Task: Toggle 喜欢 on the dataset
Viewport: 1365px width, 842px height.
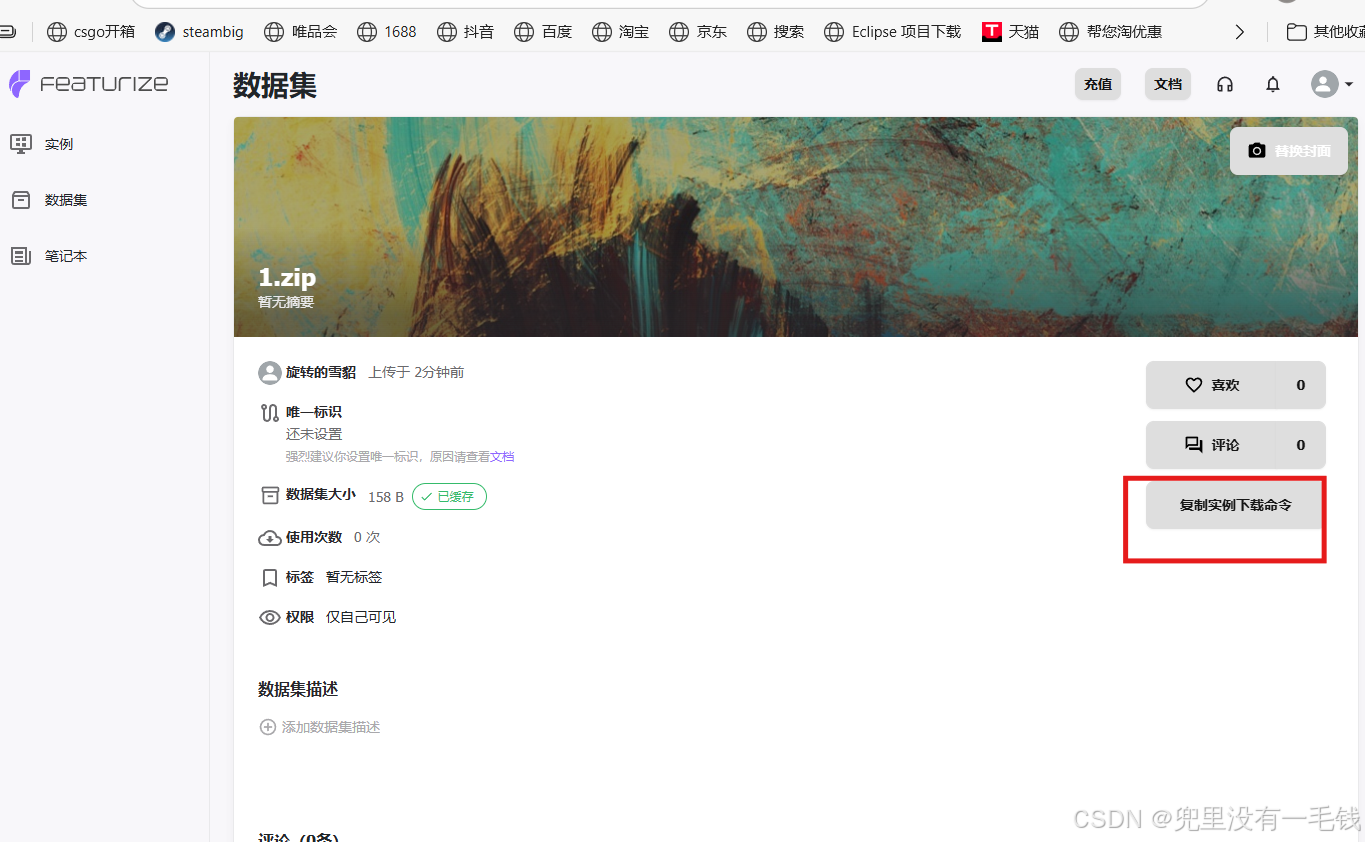Action: click(x=1235, y=385)
